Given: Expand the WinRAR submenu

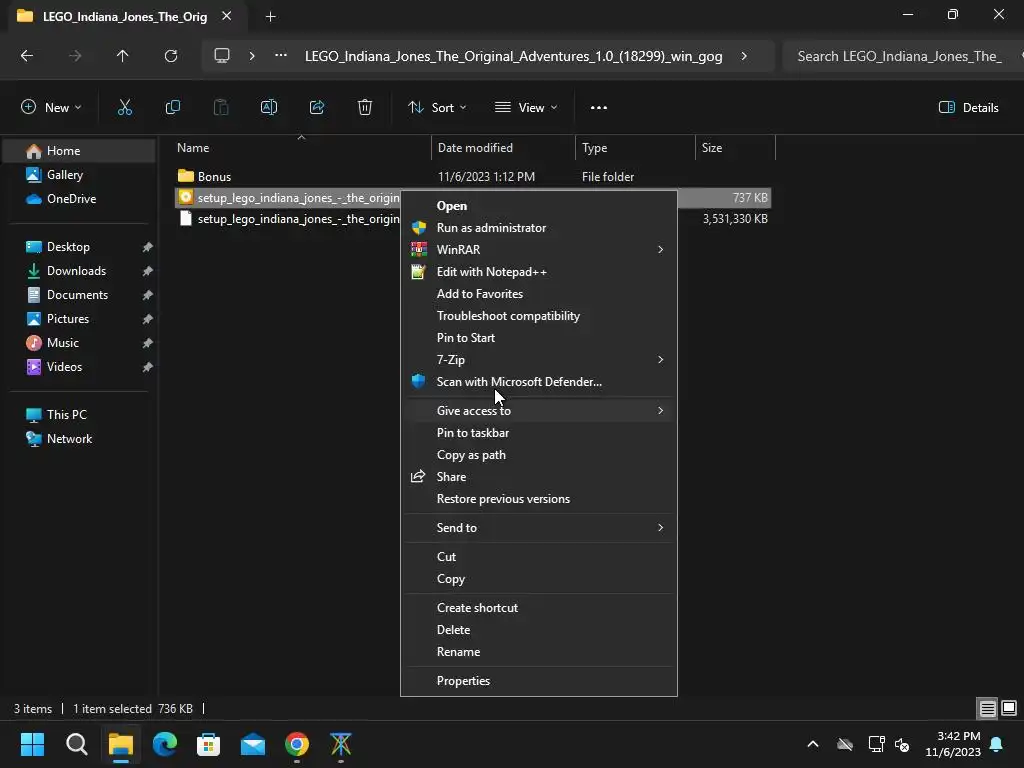Looking at the screenshot, I should (660, 249).
